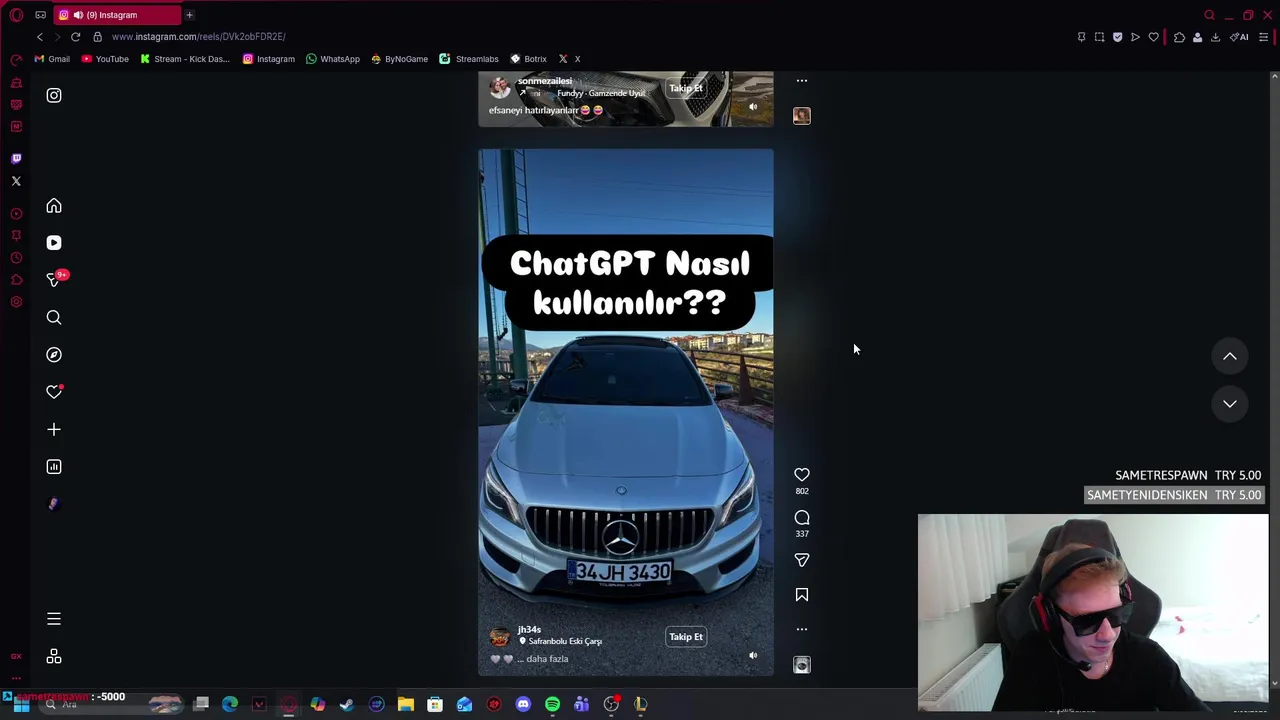Follow sonmezailesi via the Takip Et button
Image resolution: width=1280 pixels, height=720 pixels.
pos(686,88)
